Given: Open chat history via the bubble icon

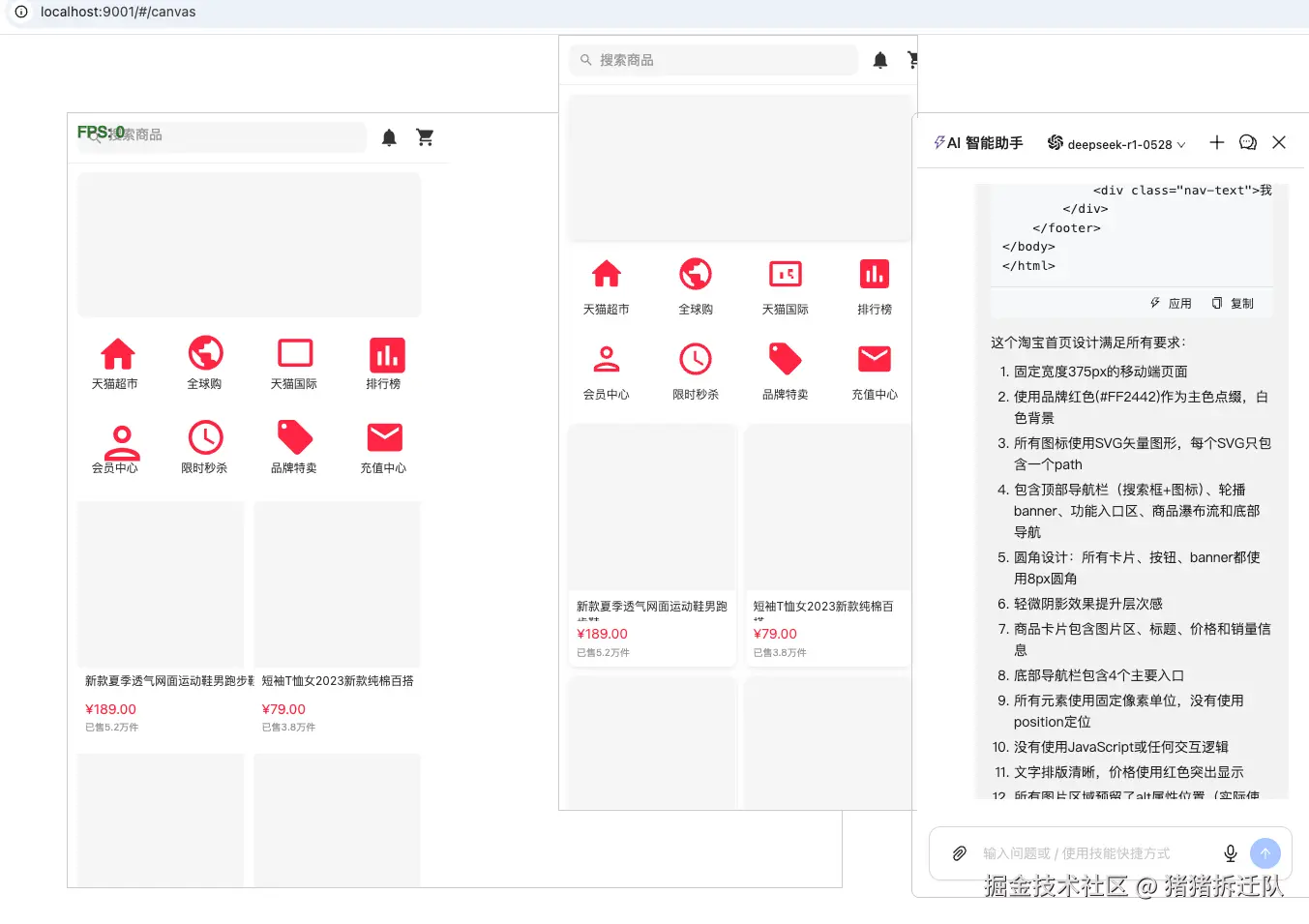Looking at the screenshot, I should click(1247, 142).
